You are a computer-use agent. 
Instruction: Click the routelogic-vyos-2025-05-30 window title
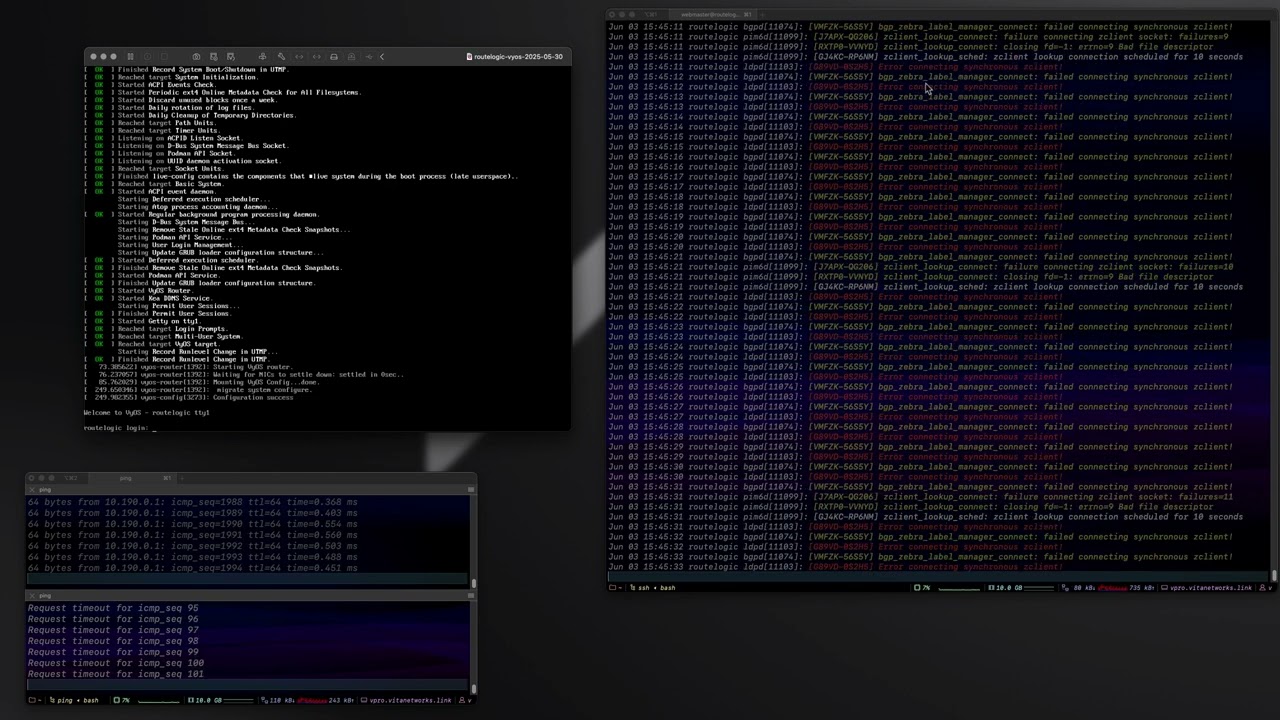(x=518, y=57)
